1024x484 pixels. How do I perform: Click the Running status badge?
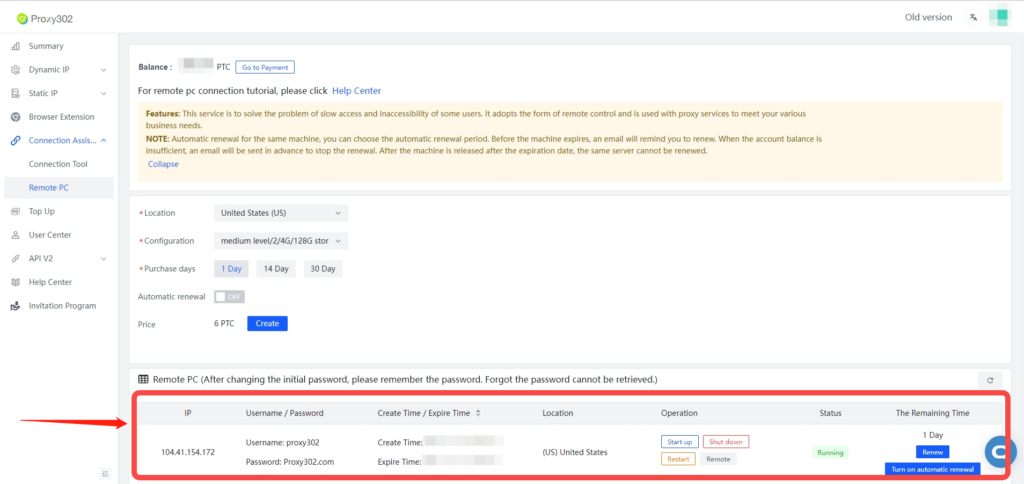(830, 452)
